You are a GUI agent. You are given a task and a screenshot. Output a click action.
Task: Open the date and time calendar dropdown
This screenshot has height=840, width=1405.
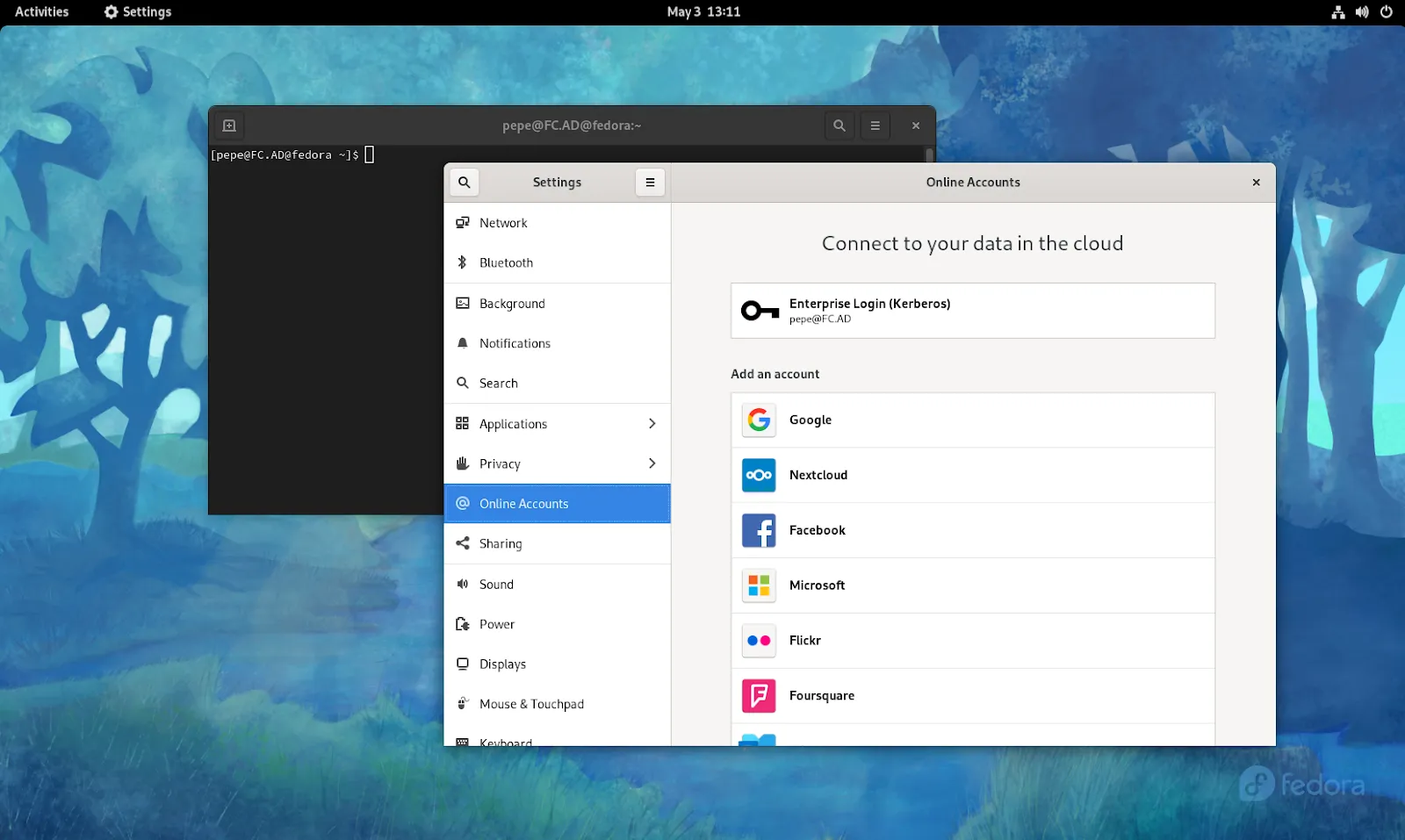tap(703, 12)
